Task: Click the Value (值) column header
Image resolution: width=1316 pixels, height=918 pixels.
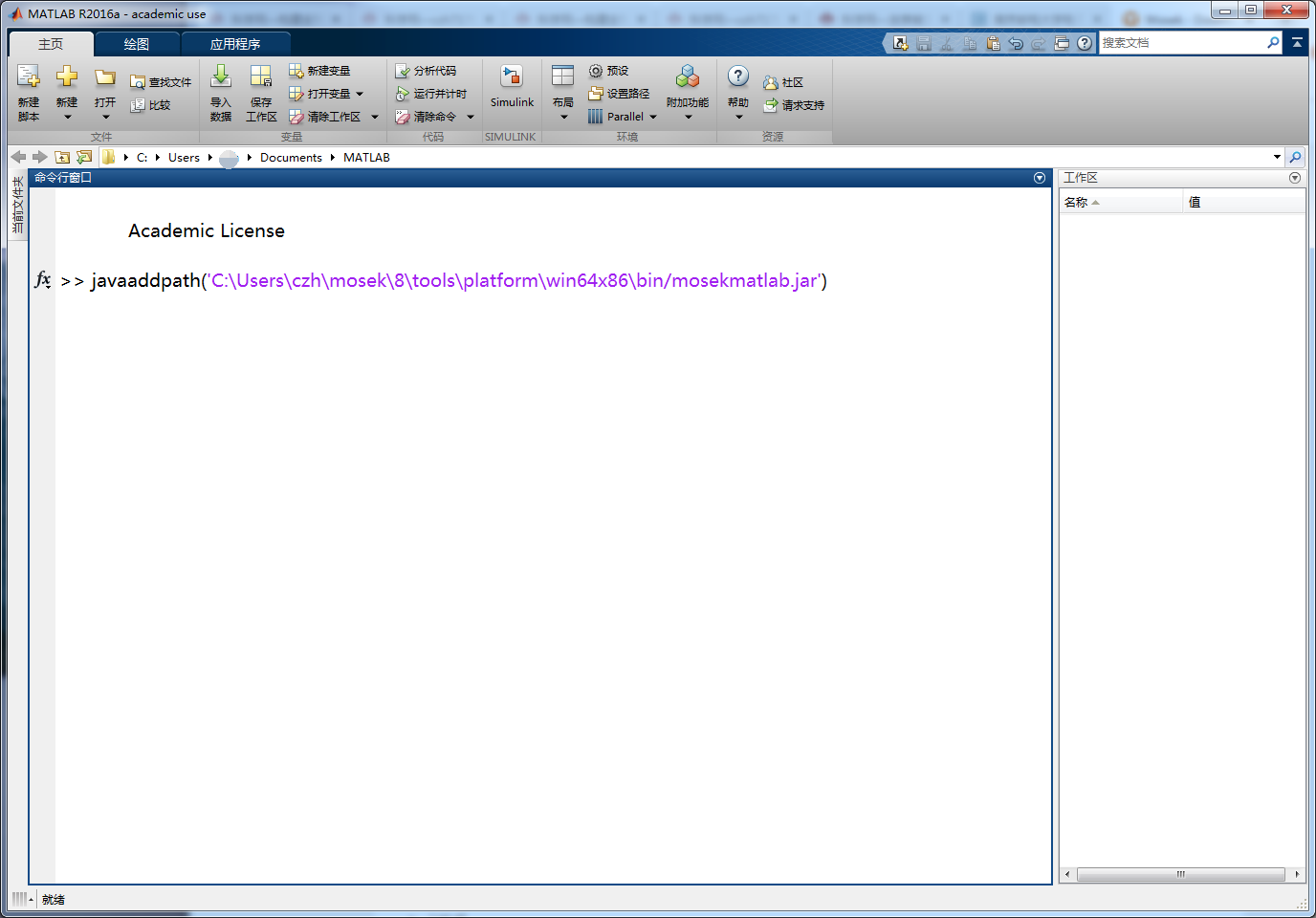Action: pyautogui.click(x=1244, y=202)
